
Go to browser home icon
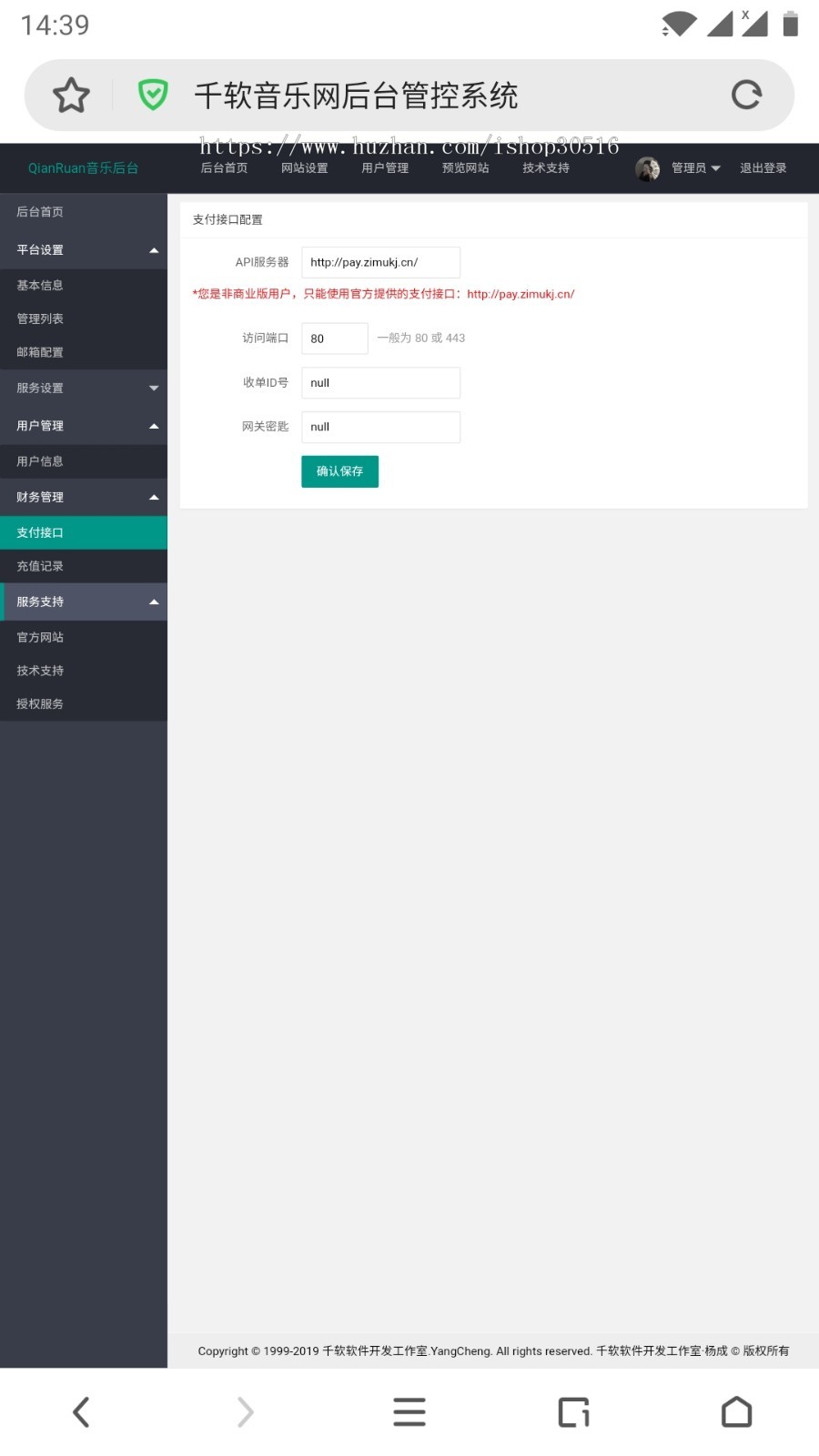[737, 1412]
